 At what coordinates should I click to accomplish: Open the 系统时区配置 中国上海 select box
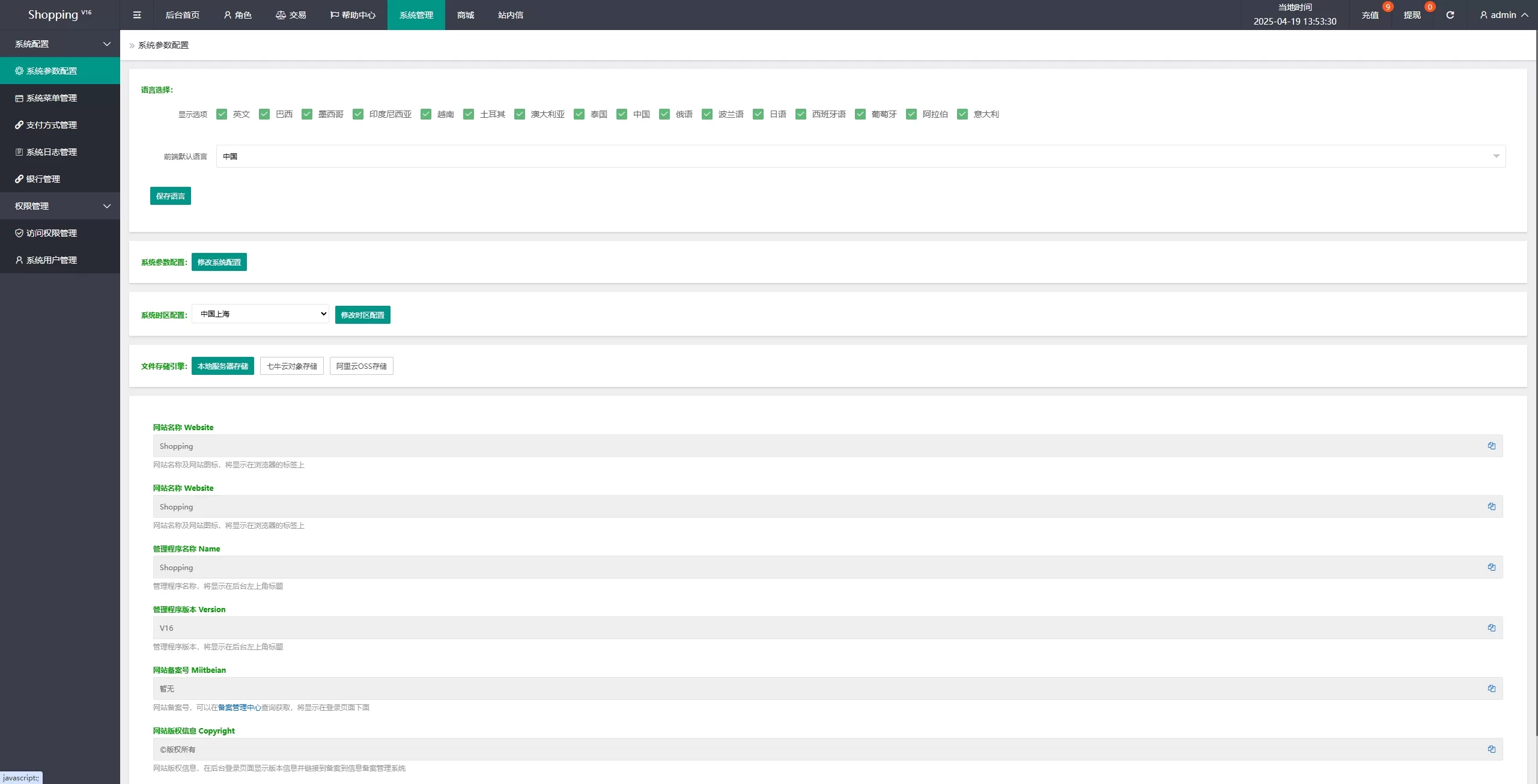pyautogui.click(x=260, y=314)
